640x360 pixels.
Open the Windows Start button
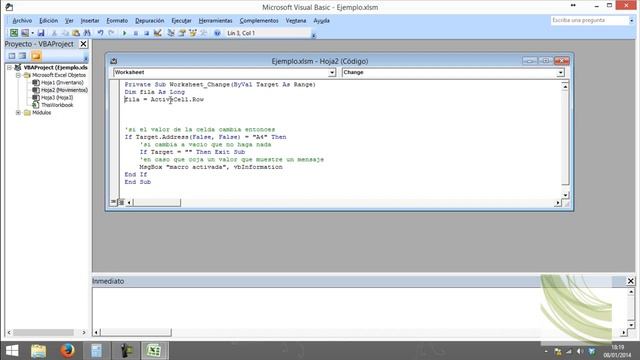pos(12,351)
